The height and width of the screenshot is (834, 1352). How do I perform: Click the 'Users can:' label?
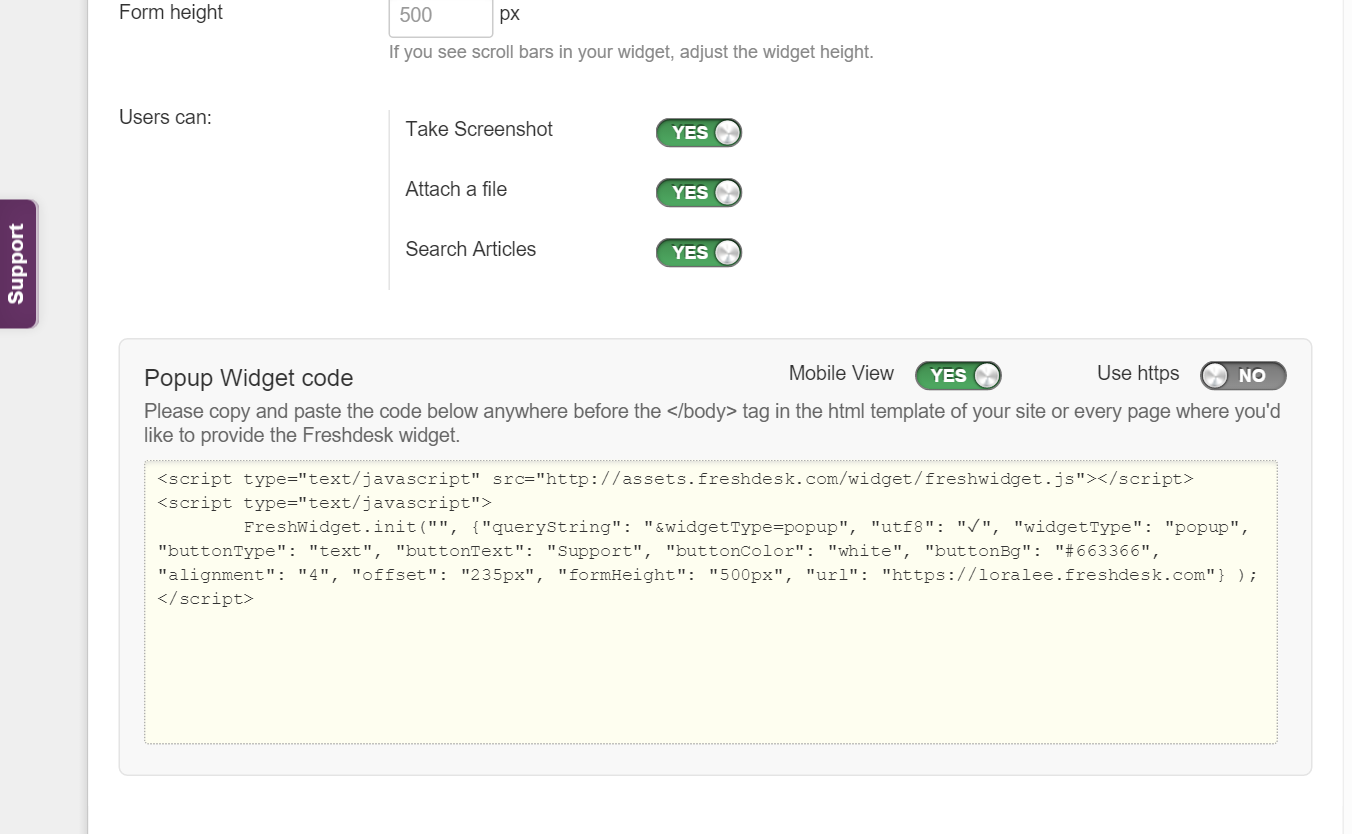(165, 117)
